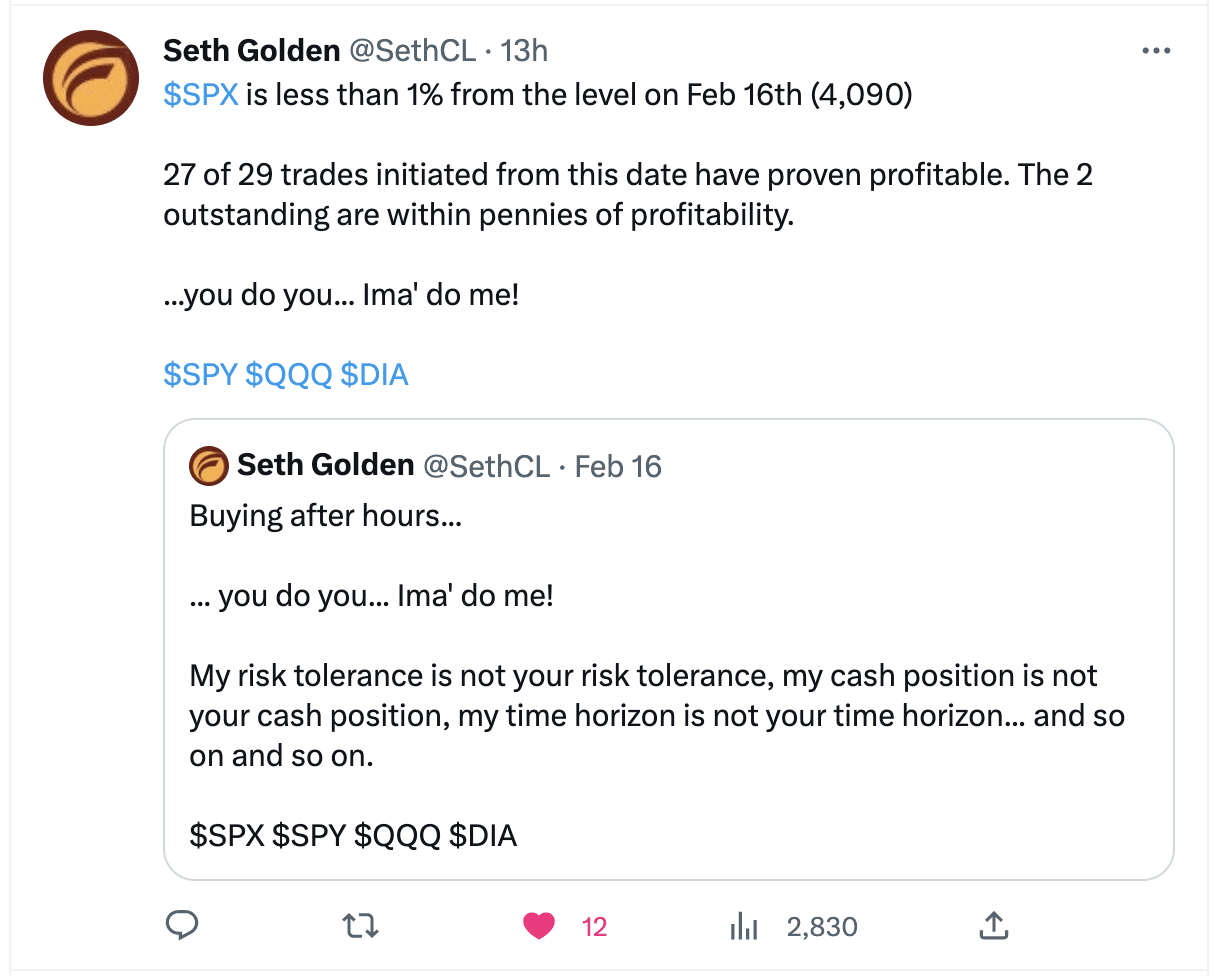Retweet the $SPX tweet
The width and height of the screenshot is (1214, 976).
pyautogui.click(x=361, y=927)
